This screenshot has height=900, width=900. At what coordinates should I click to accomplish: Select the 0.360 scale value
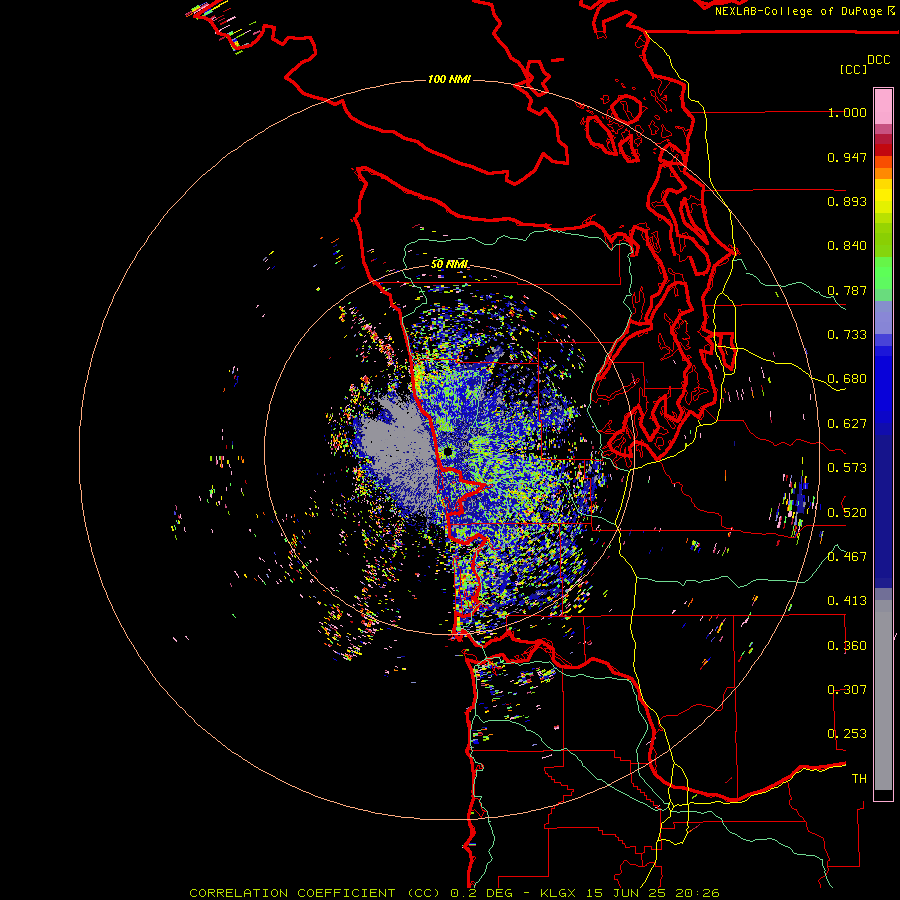[x=847, y=646]
